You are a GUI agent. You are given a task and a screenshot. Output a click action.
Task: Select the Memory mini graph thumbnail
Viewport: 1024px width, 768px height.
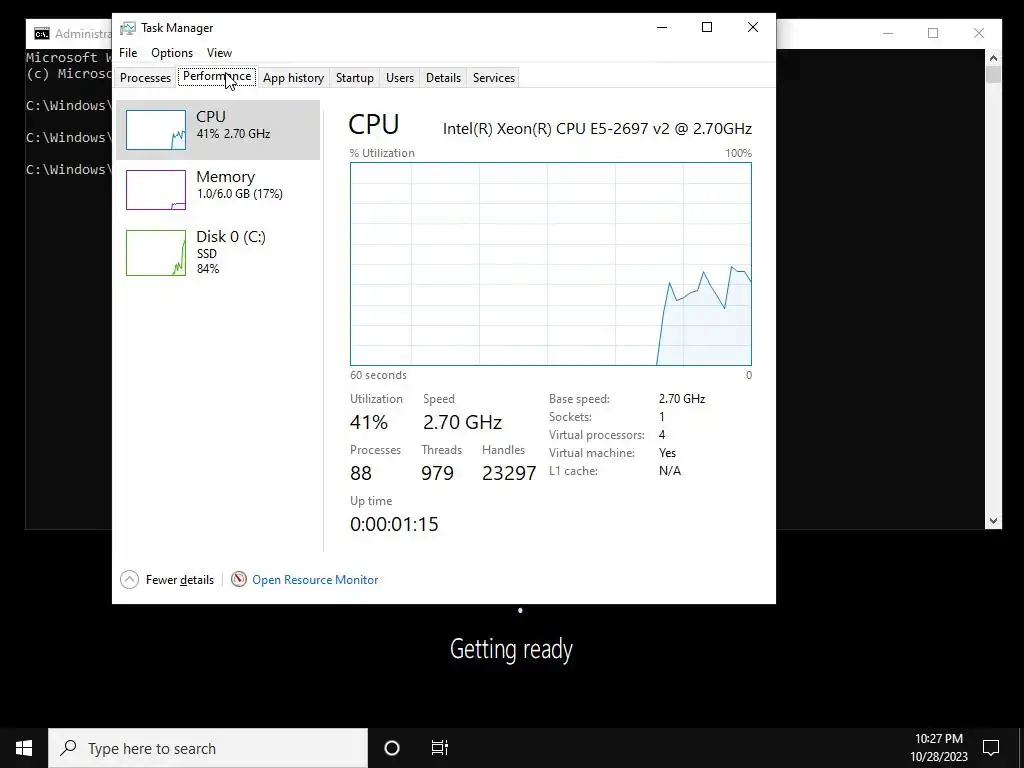tap(155, 190)
